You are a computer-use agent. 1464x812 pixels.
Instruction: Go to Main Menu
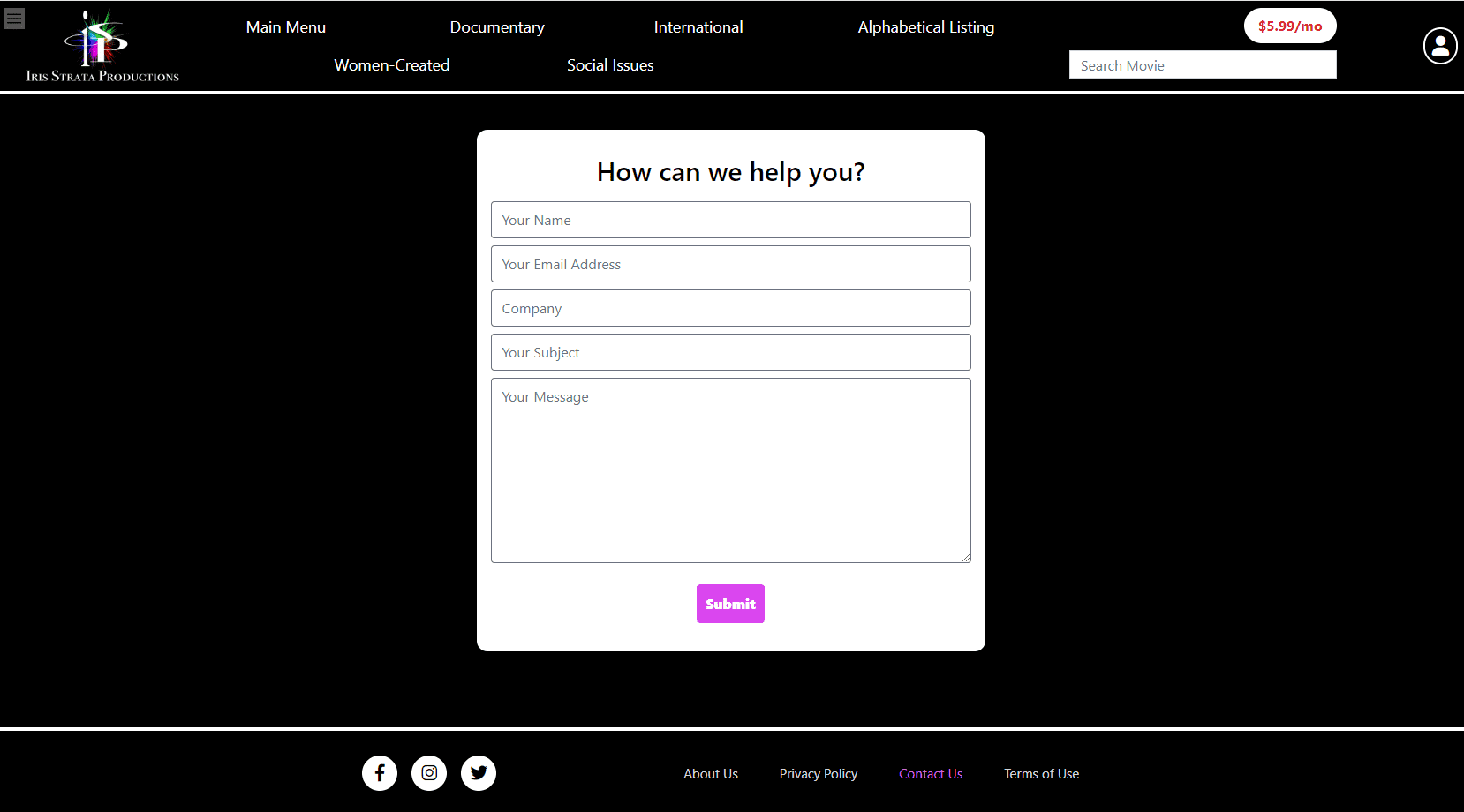click(286, 27)
